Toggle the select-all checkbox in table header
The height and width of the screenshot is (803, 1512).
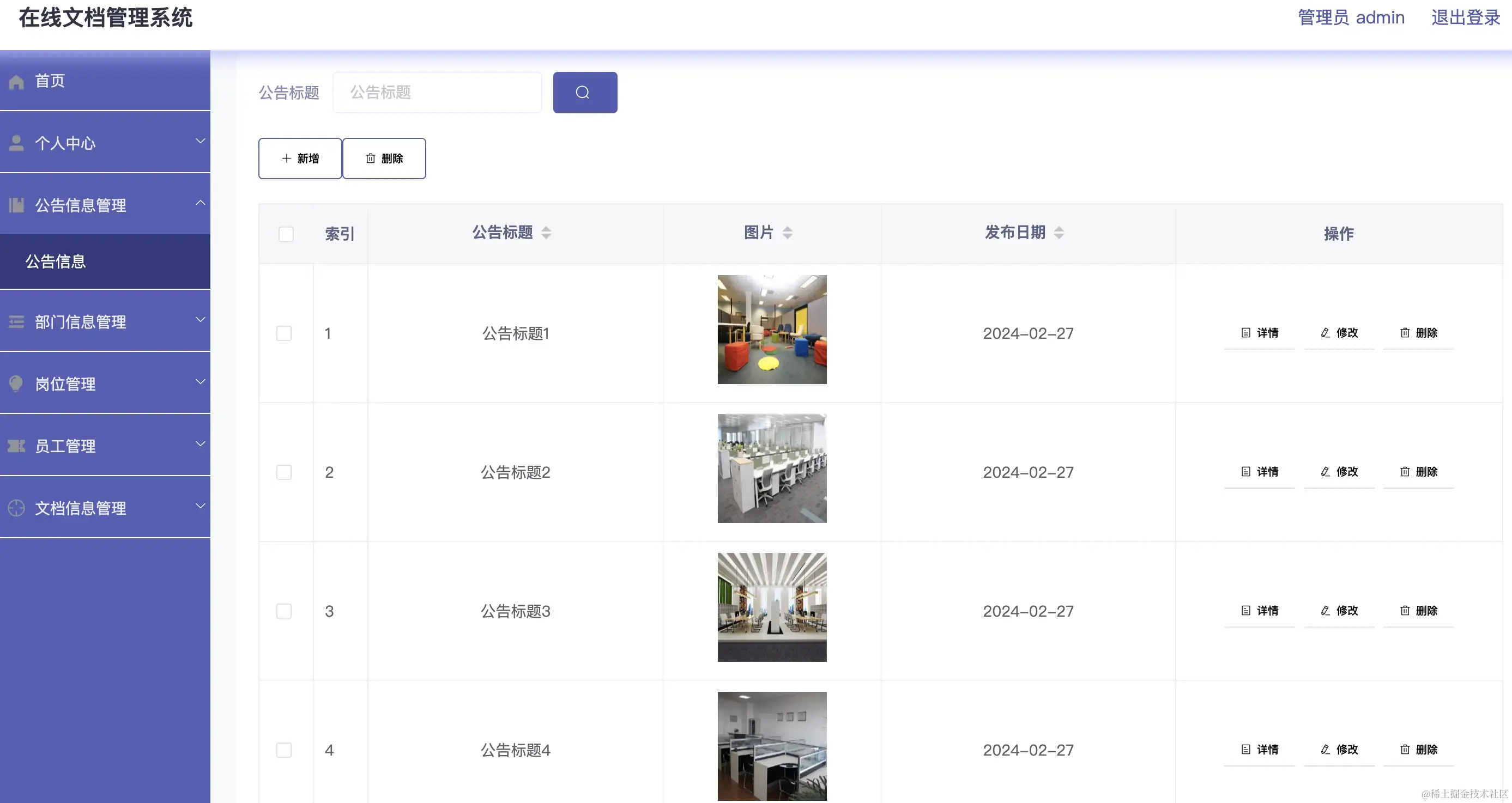coord(286,234)
